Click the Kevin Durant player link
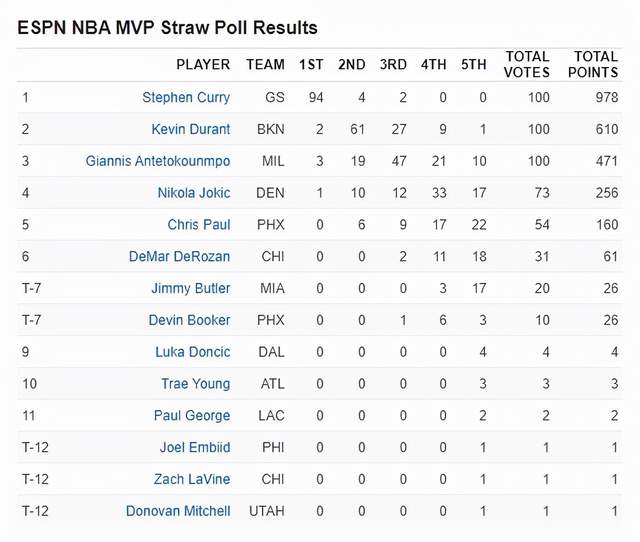Screen dimensions: 640x542 pyautogui.click(x=190, y=129)
